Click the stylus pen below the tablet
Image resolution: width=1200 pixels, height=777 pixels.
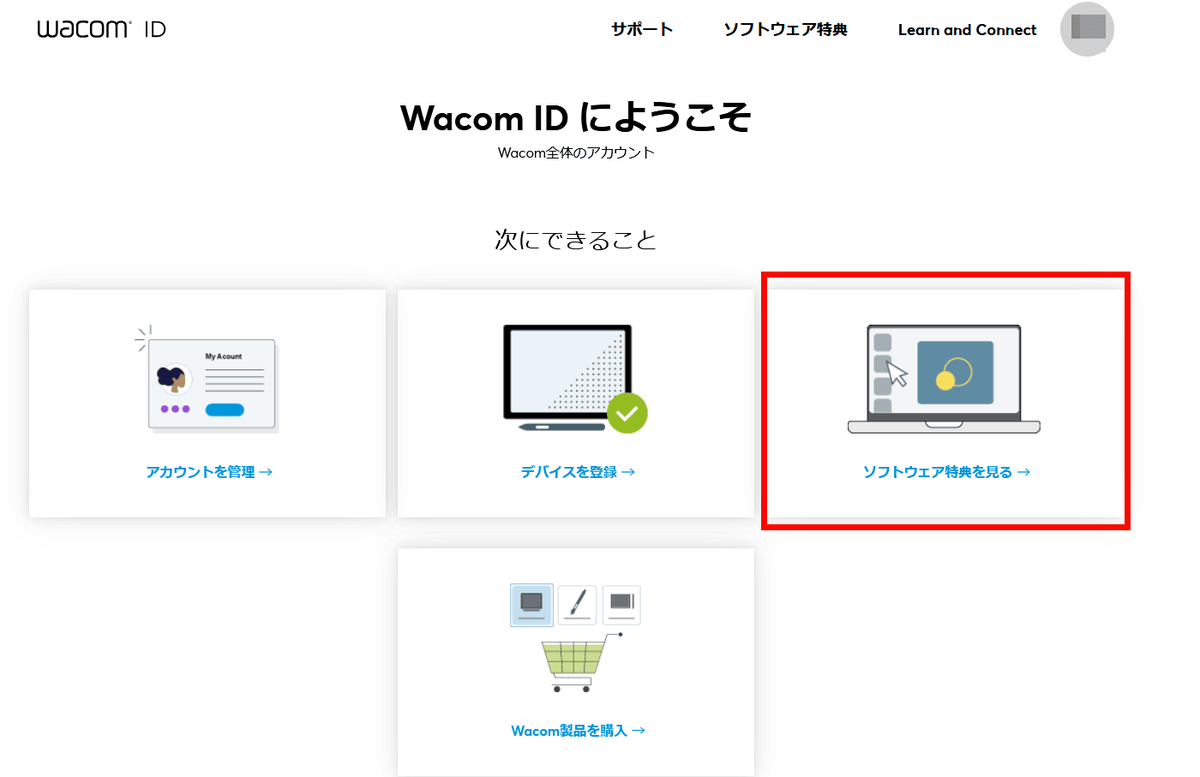pyautogui.click(x=560, y=427)
